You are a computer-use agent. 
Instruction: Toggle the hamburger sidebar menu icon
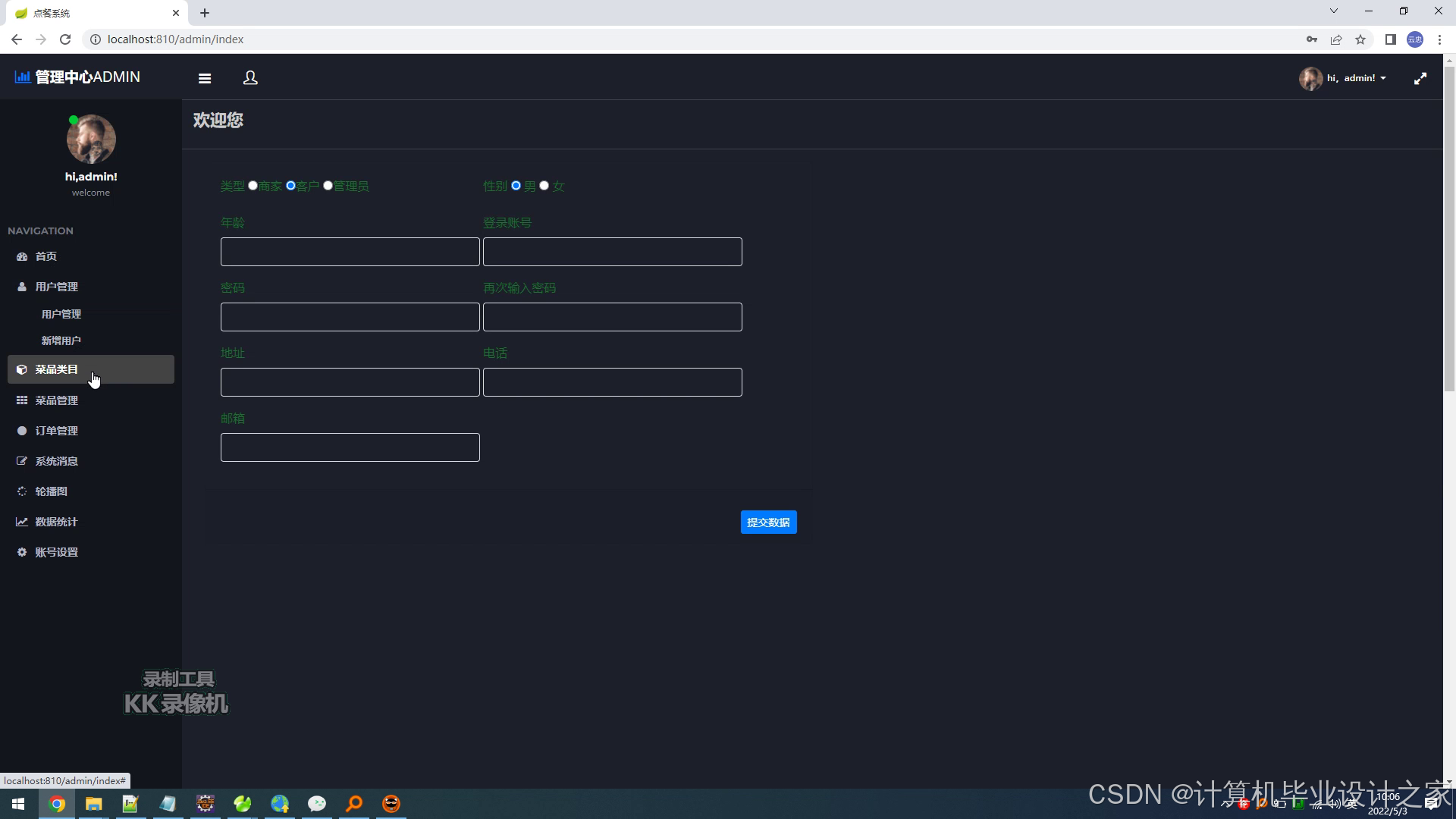[x=205, y=78]
